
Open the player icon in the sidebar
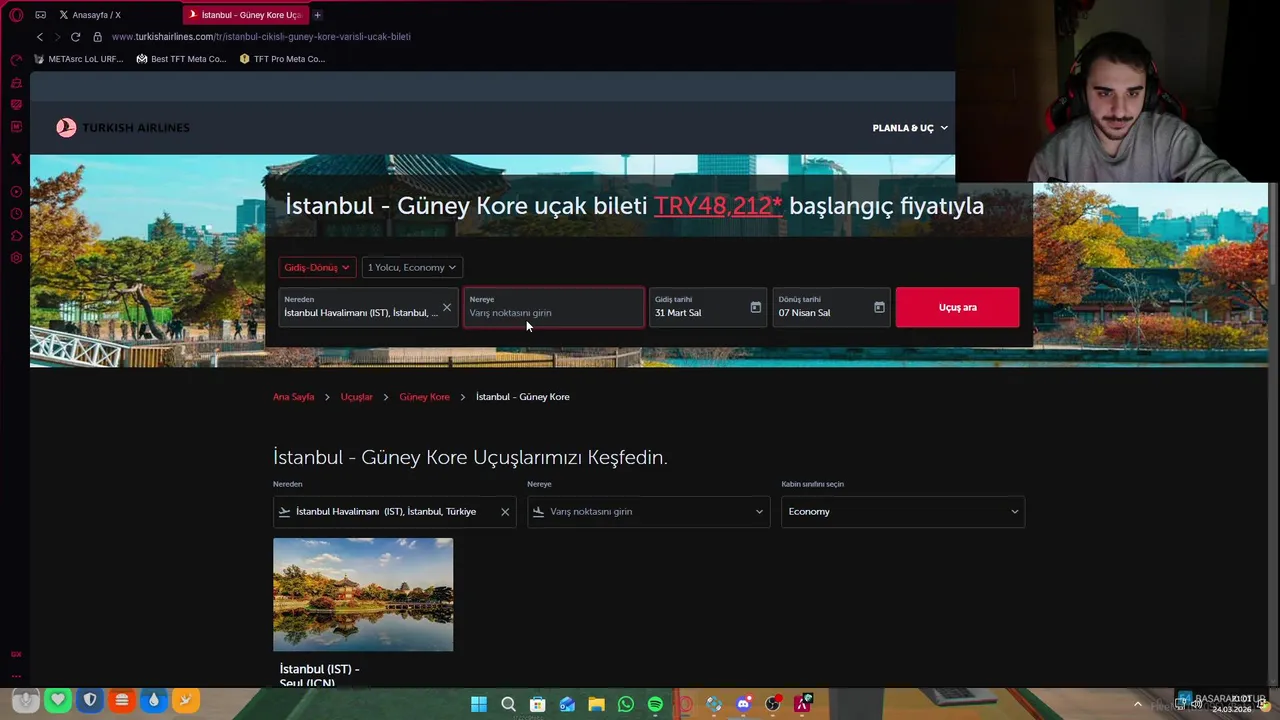coord(16,191)
